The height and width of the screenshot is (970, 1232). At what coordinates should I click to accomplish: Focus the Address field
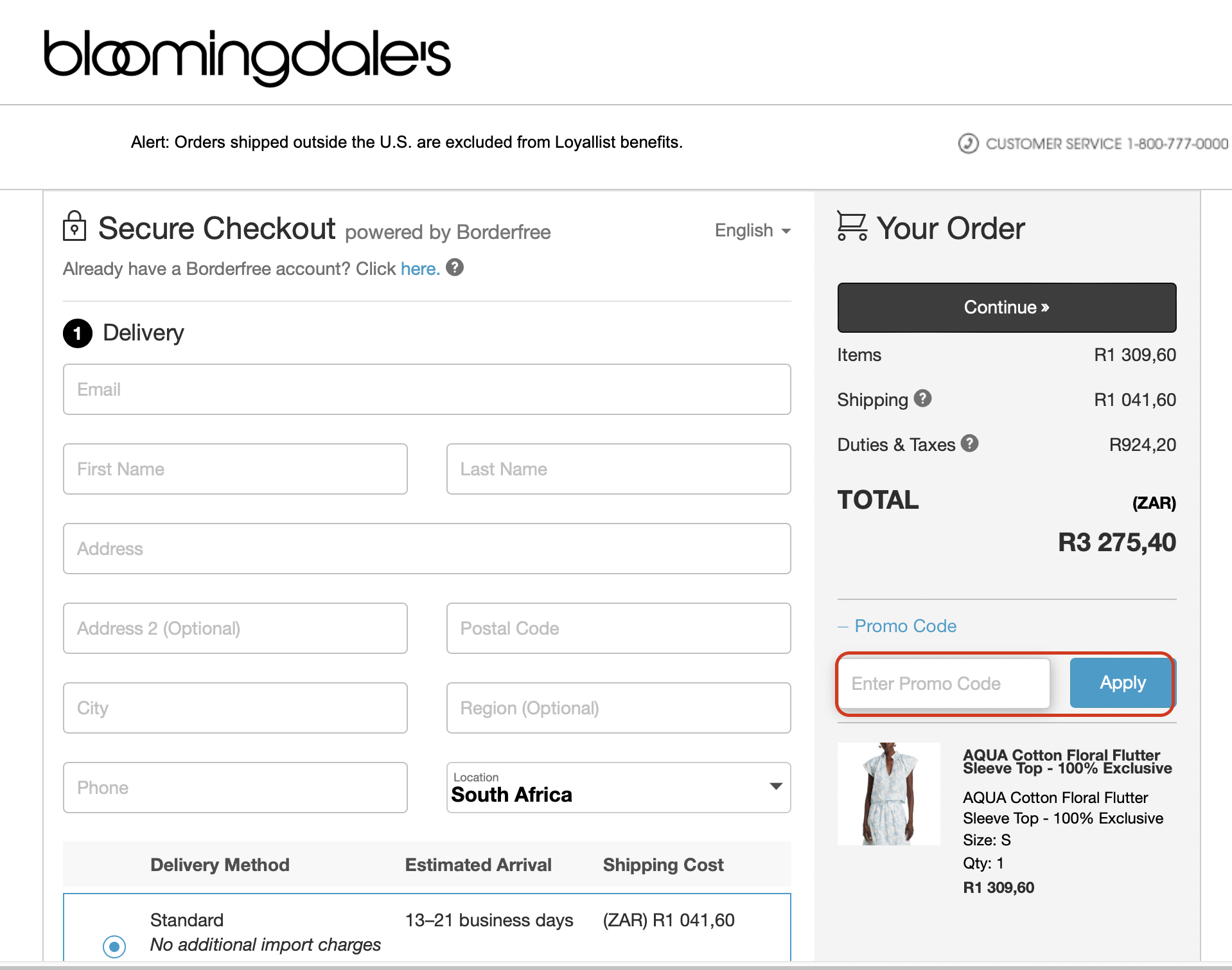[x=427, y=549]
